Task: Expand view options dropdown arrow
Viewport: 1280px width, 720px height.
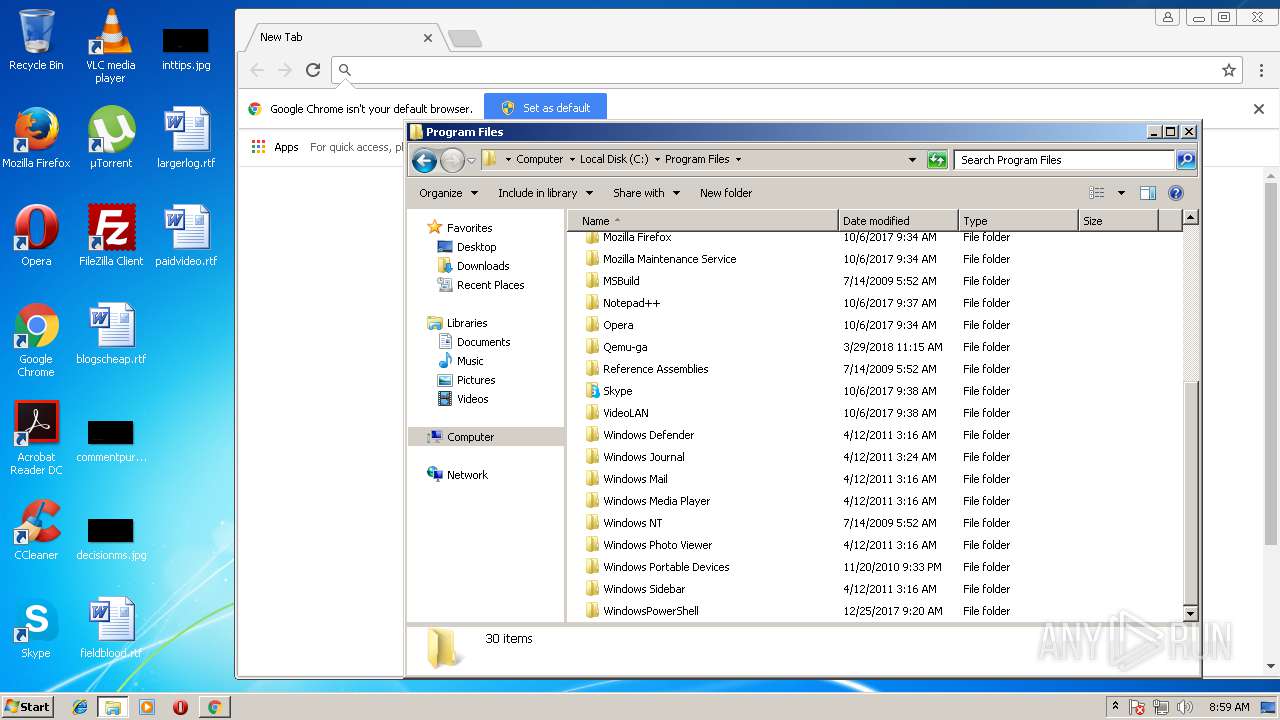Action: click(1121, 193)
